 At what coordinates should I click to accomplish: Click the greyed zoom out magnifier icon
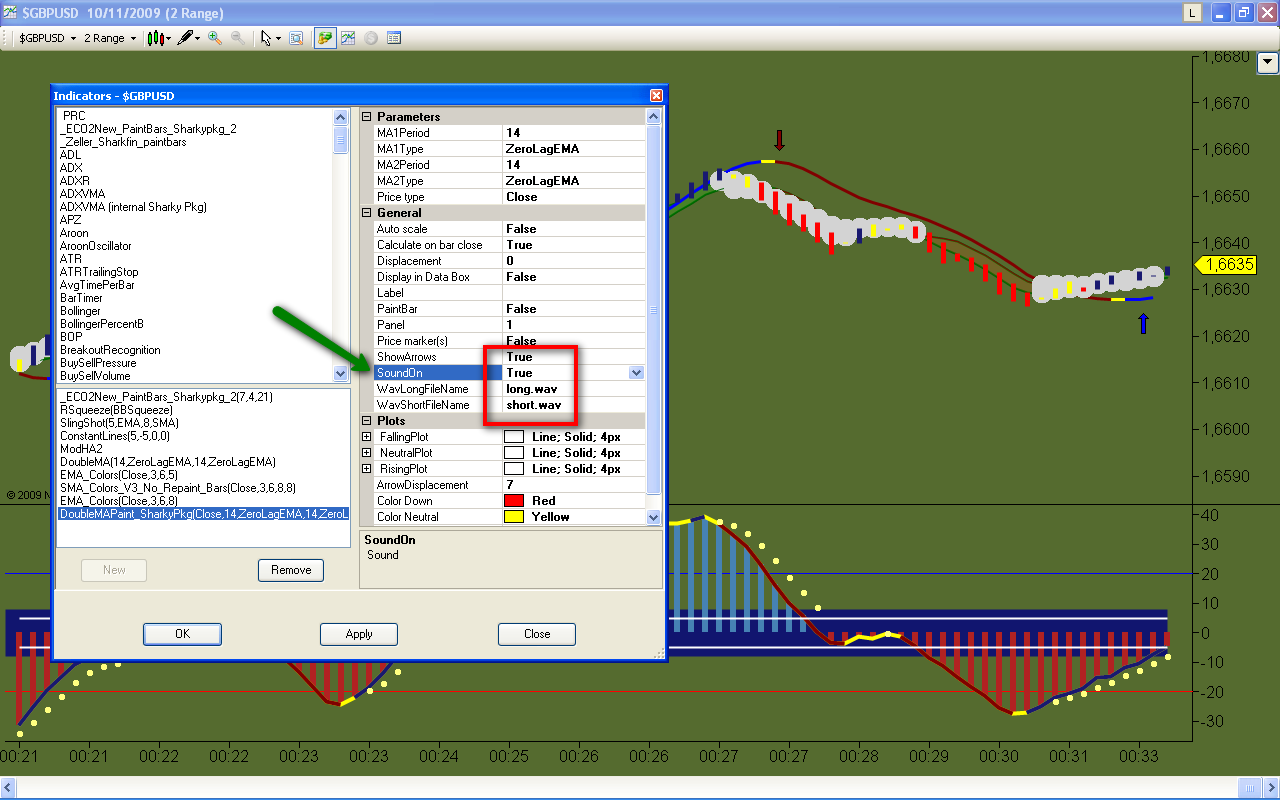click(x=238, y=38)
